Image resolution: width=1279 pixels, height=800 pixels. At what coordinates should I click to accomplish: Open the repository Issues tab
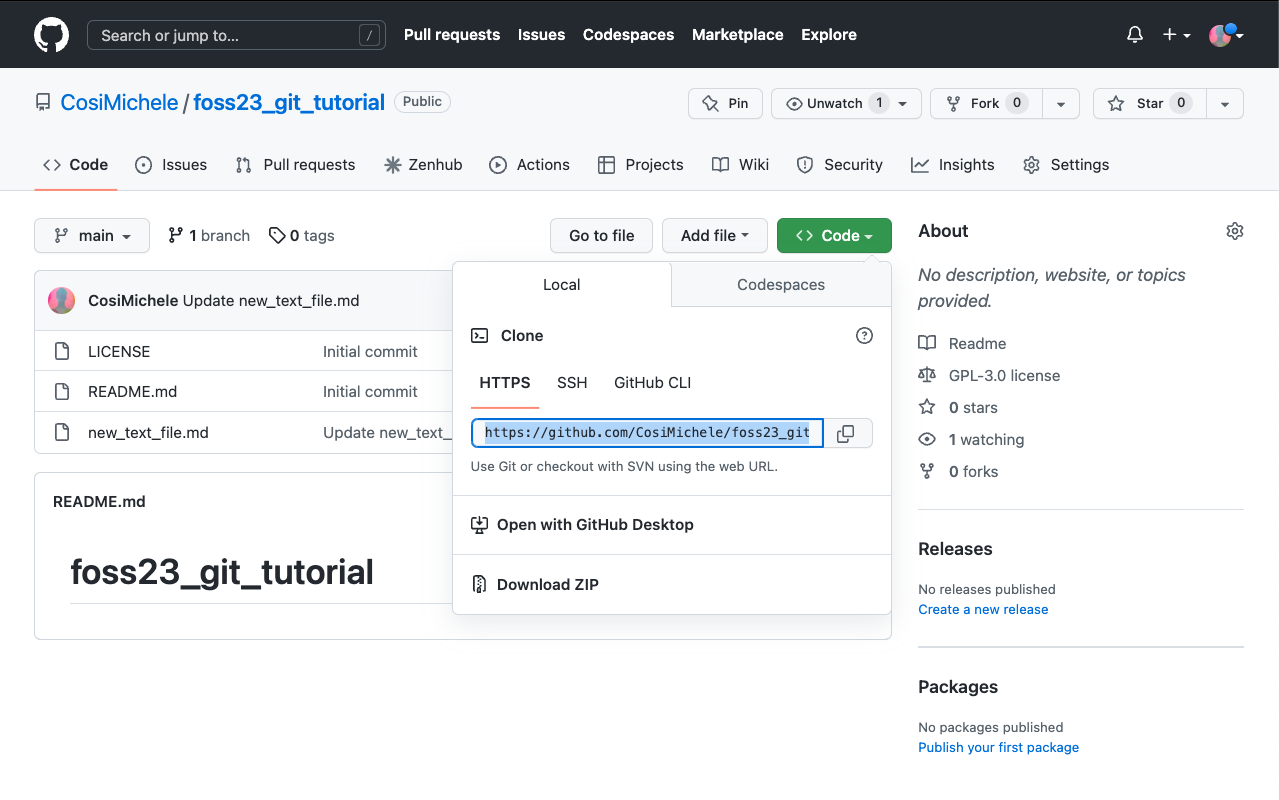[171, 165]
